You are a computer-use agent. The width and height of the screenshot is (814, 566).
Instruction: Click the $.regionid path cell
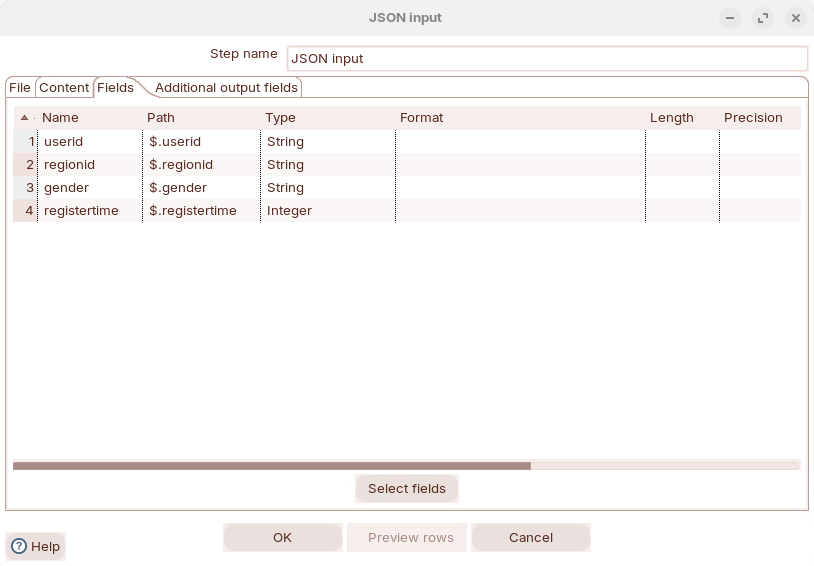[x=200, y=165]
